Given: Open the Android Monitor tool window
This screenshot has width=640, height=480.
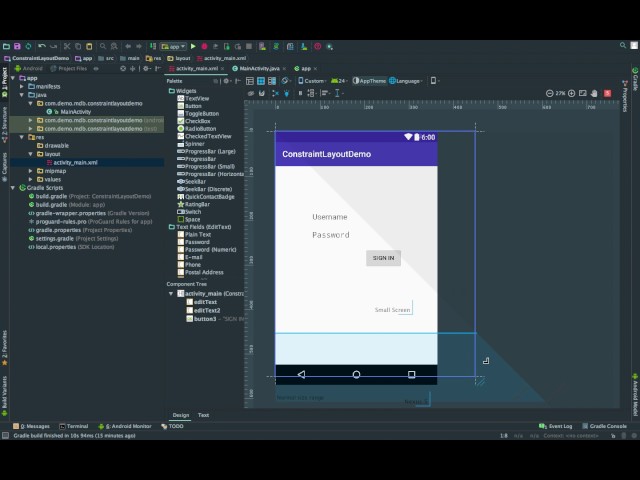Looking at the screenshot, I should pyautogui.click(x=125, y=426).
